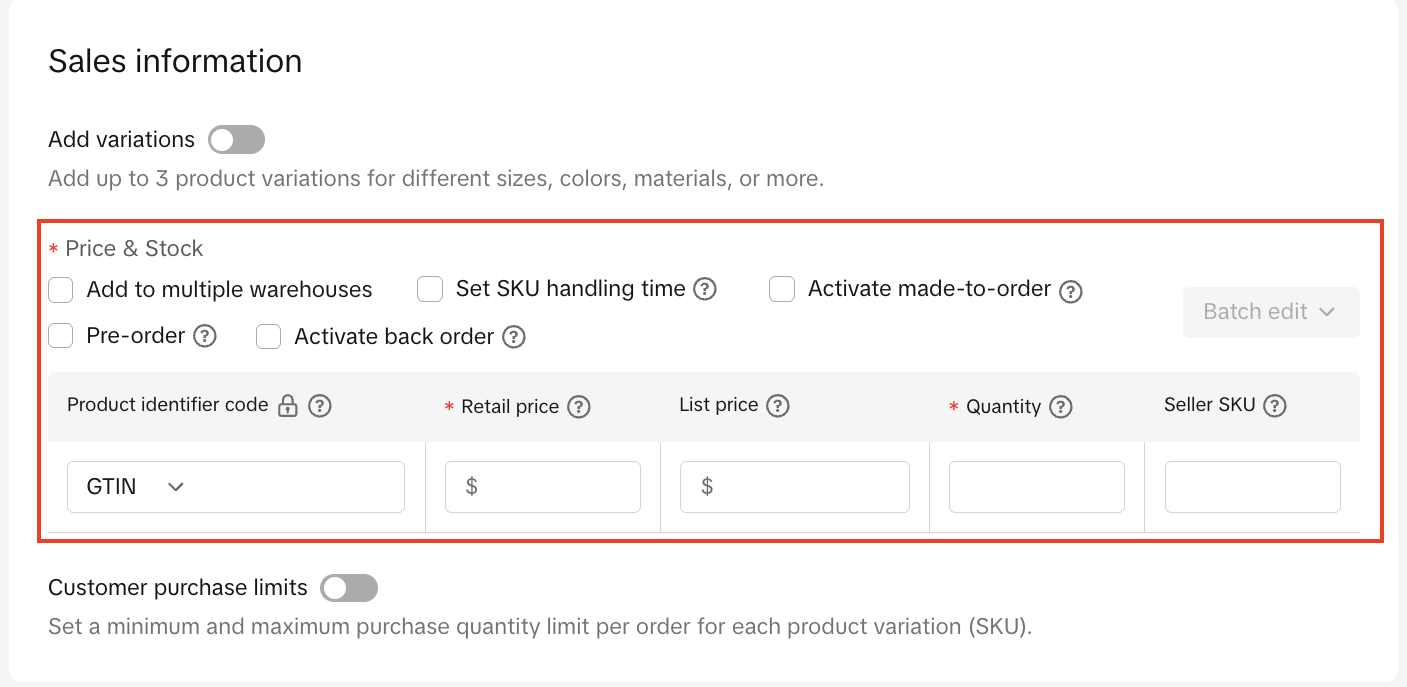The height and width of the screenshot is (687, 1407).
Task: Click the Retail price help icon
Action: click(578, 407)
